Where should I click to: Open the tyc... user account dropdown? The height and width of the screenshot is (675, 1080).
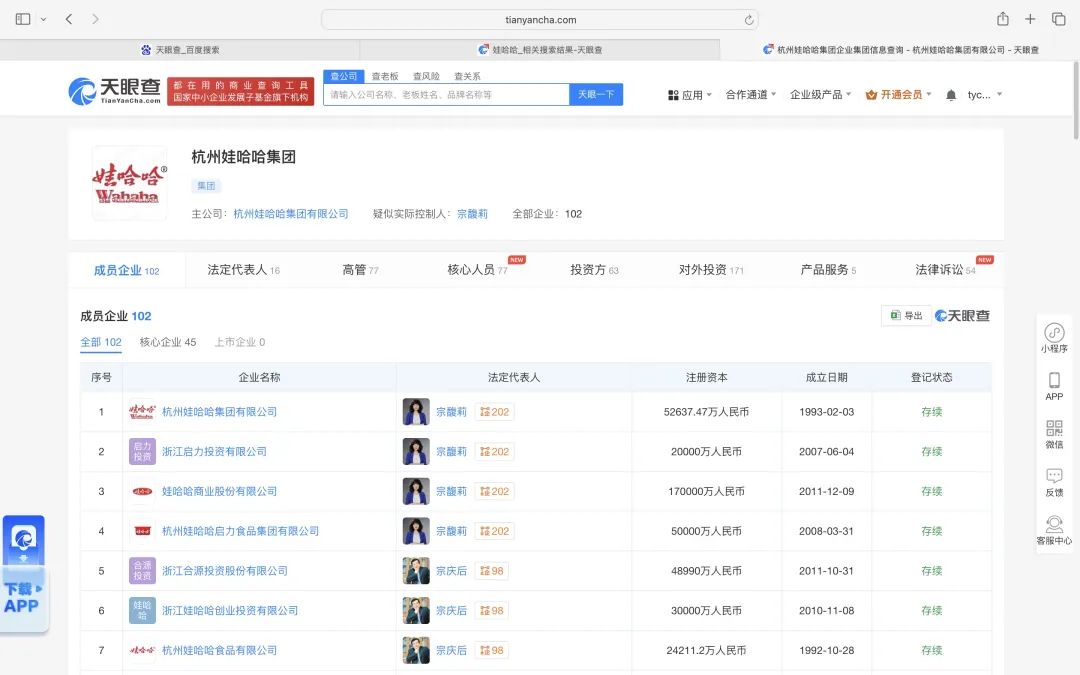[984, 95]
